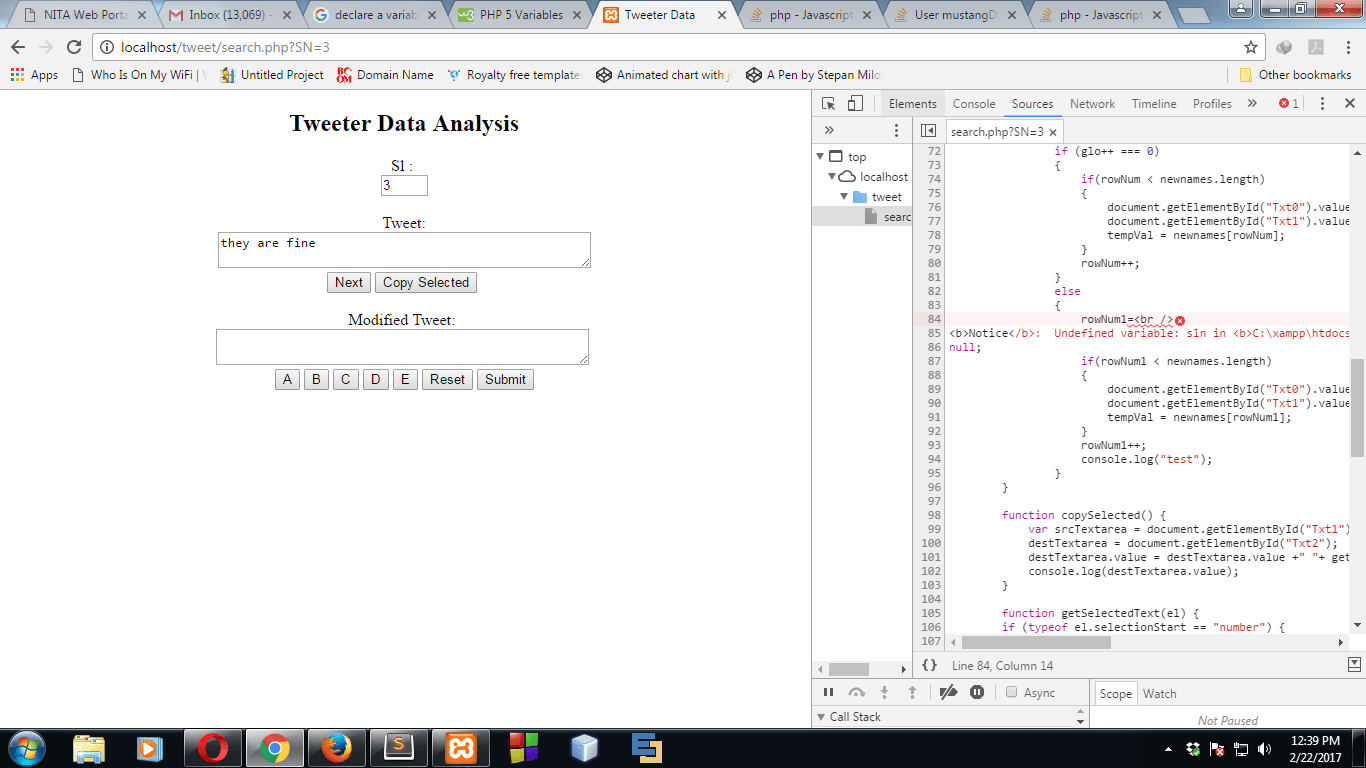
Task: Select the inspect element picker in DevTools
Action: point(828,103)
